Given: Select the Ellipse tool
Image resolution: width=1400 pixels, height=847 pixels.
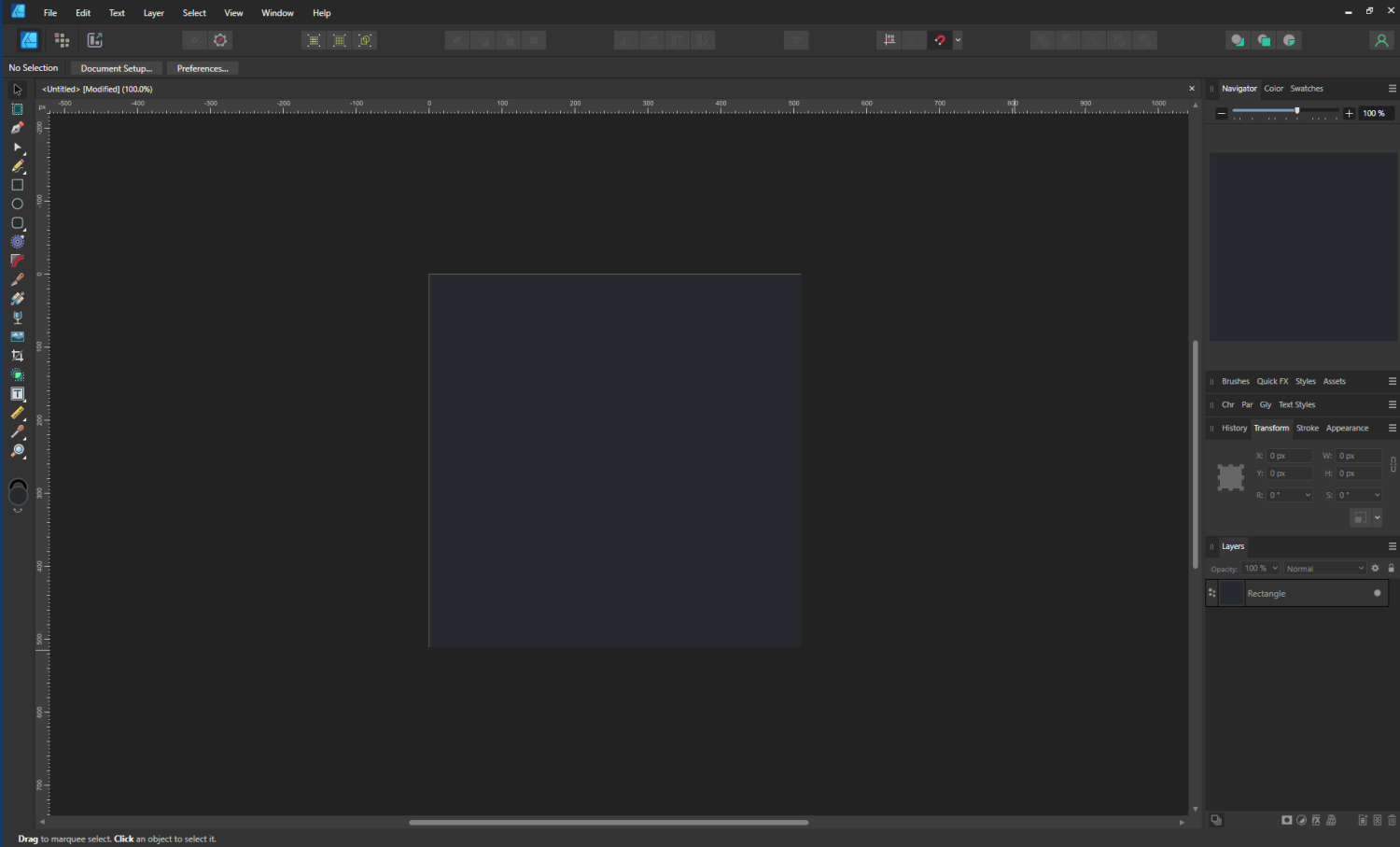Looking at the screenshot, I should point(17,204).
